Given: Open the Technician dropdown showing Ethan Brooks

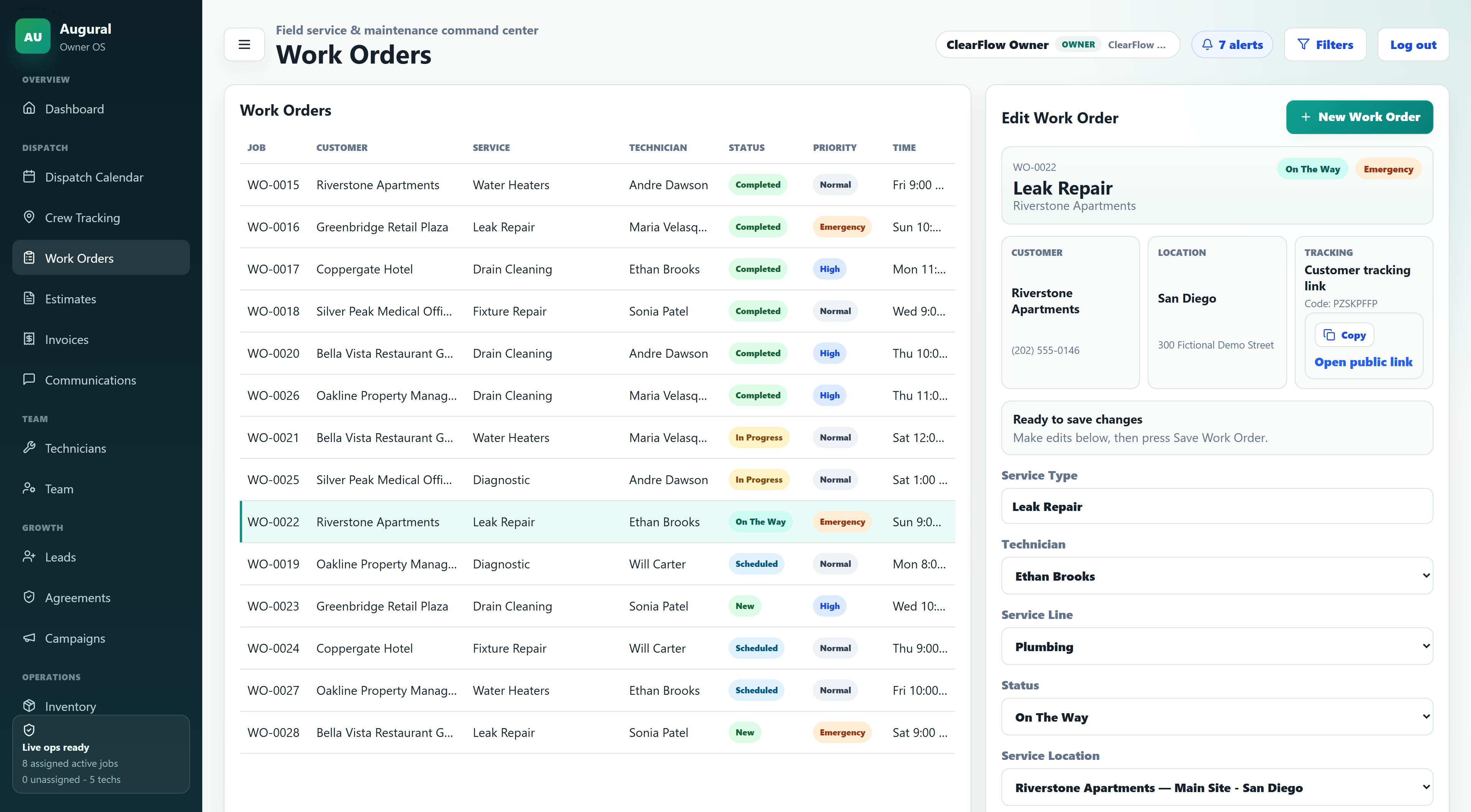Looking at the screenshot, I should tap(1217, 576).
